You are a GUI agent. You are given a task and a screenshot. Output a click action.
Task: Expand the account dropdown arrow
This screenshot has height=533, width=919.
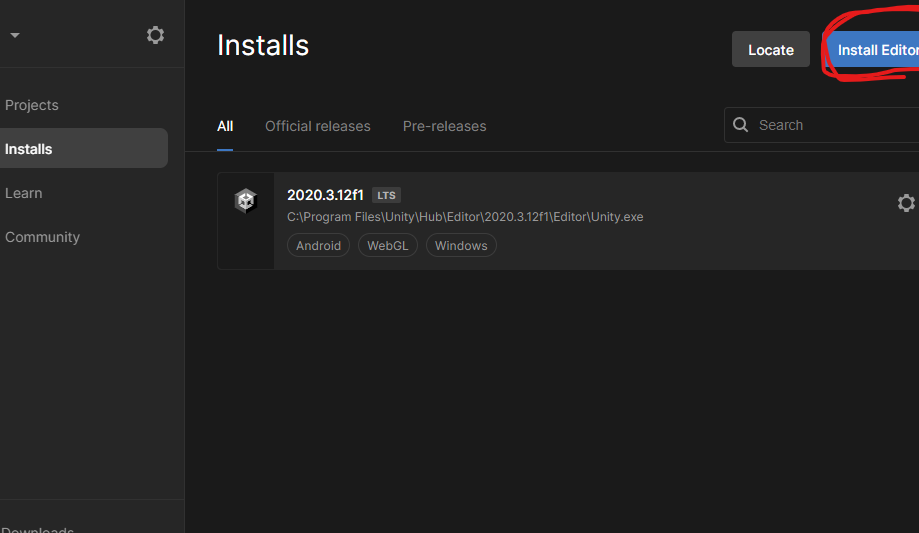pos(15,35)
